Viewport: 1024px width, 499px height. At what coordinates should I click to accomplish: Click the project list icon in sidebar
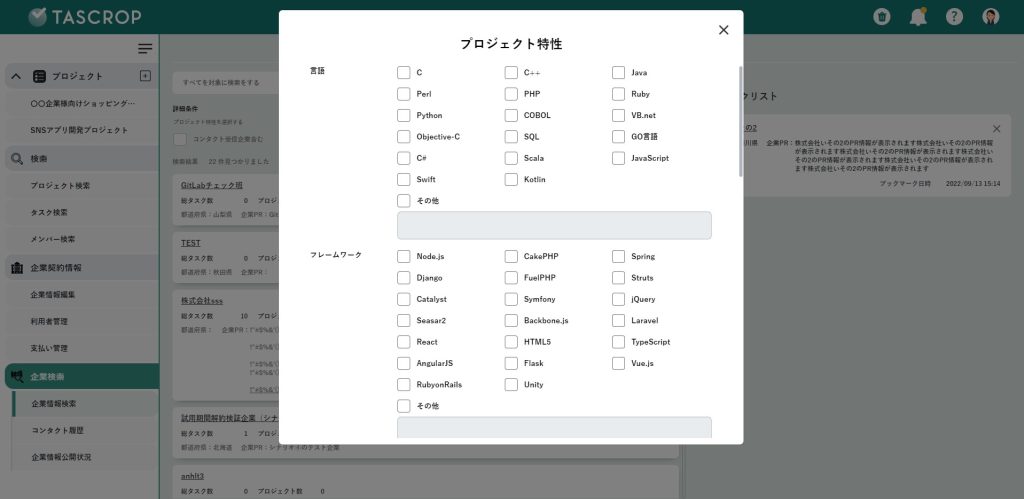[x=39, y=76]
